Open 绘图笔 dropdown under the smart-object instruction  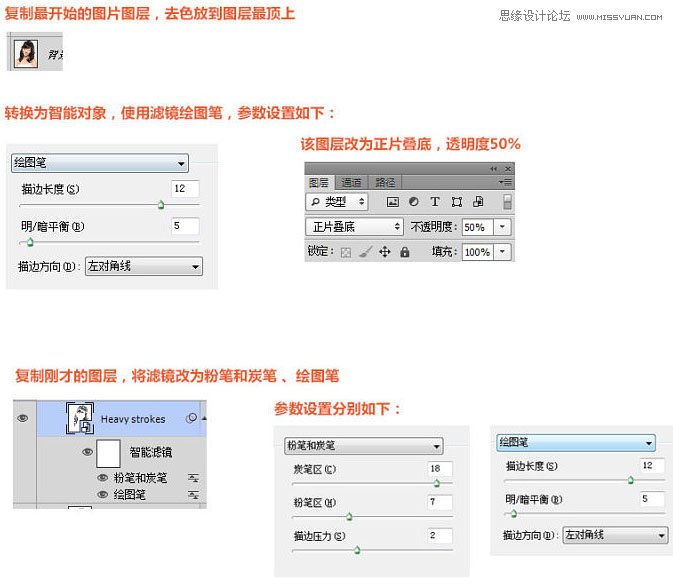[x=100, y=163]
